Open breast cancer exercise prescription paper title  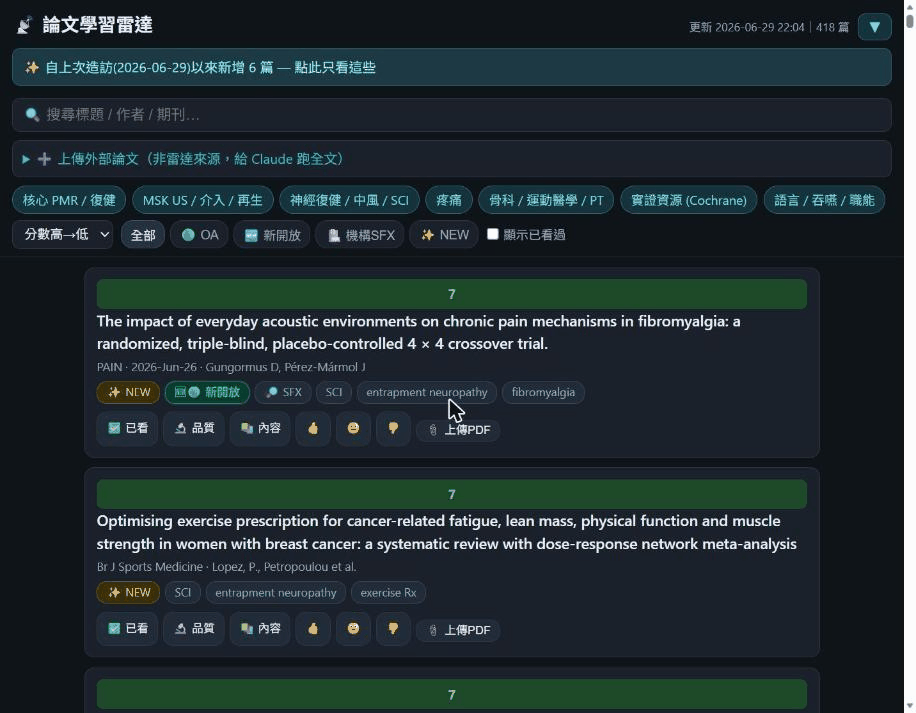(446, 532)
